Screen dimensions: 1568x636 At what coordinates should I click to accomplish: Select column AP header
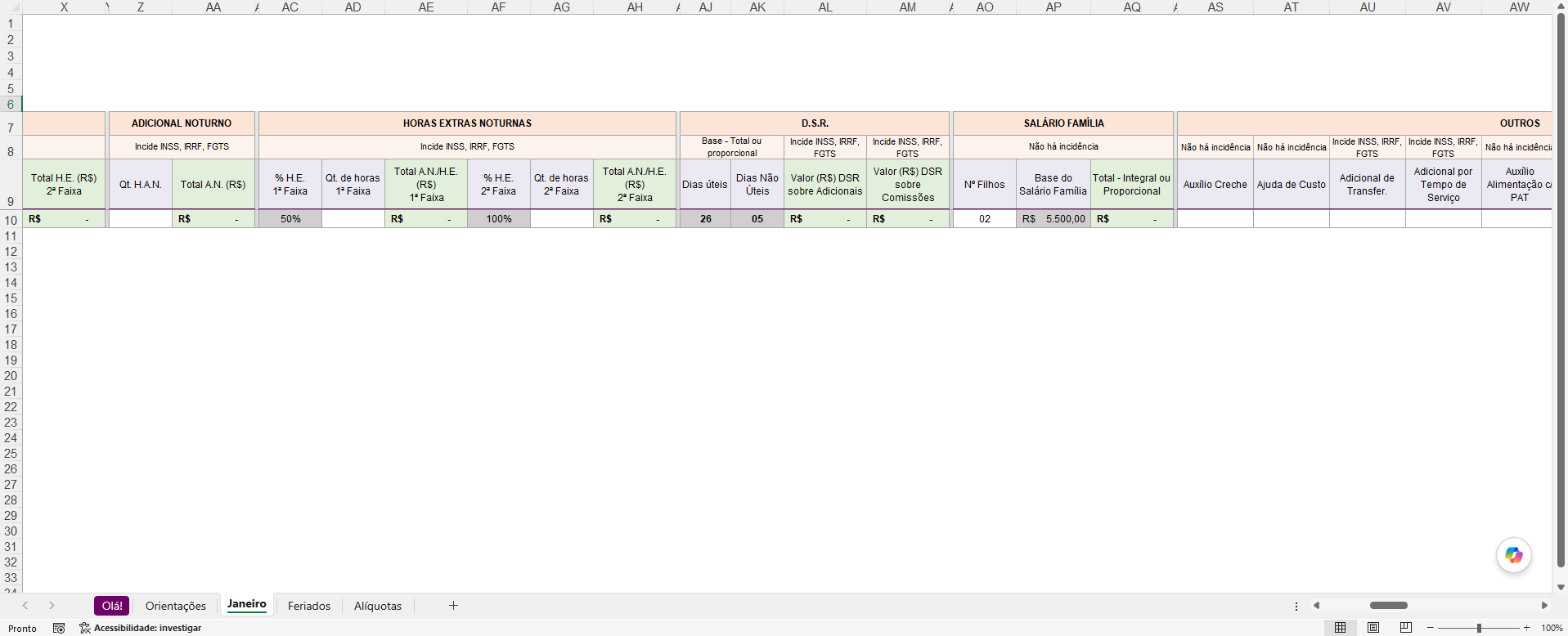tap(1054, 7)
